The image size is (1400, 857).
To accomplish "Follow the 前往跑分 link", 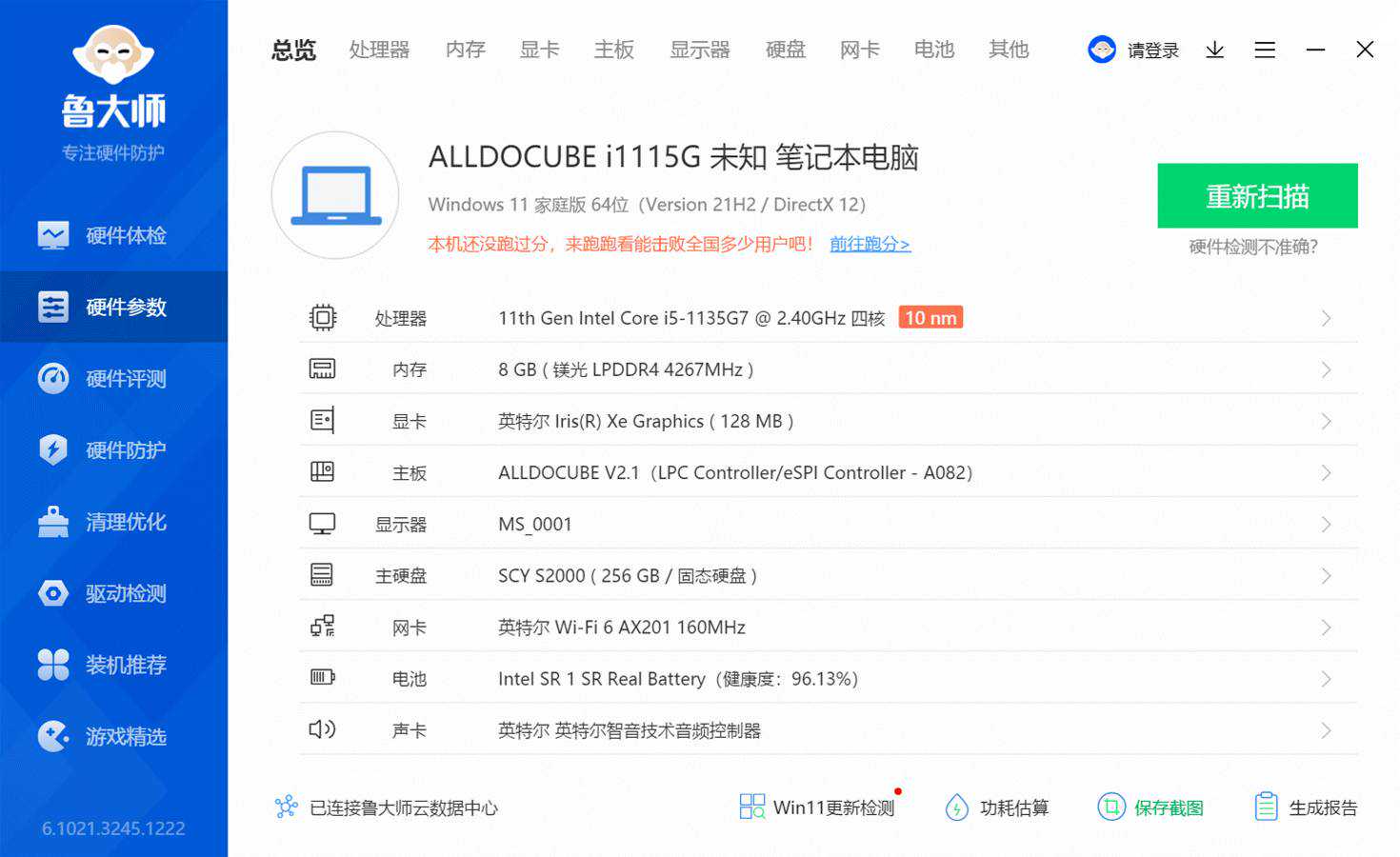I will point(870,244).
